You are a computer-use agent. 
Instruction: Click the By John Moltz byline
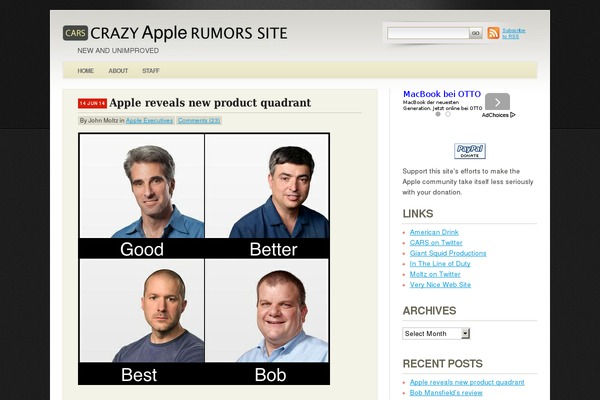coord(99,121)
